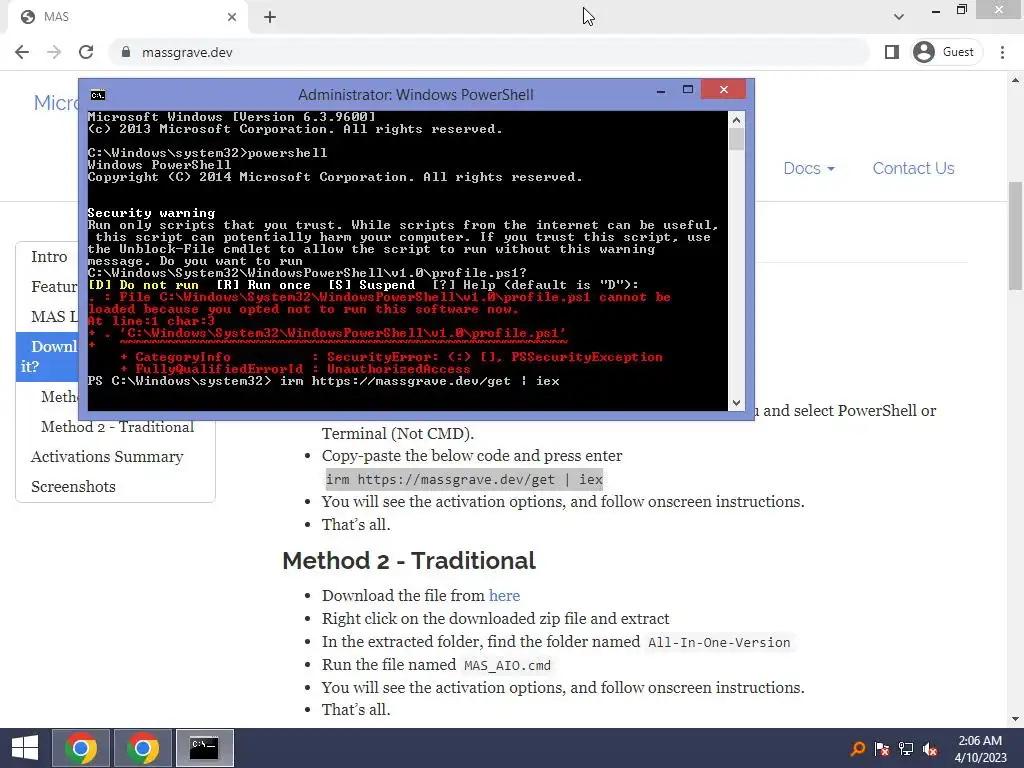The width and height of the screenshot is (1024, 768).
Task: Click the PowerShell window system menu icon
Action: pyautogui.click(x=98, y=95)
